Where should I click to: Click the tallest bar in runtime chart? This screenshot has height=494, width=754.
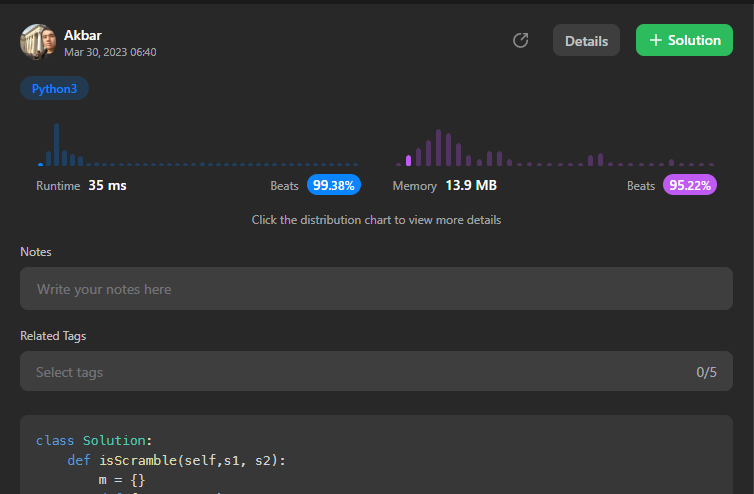coord(57,145)
